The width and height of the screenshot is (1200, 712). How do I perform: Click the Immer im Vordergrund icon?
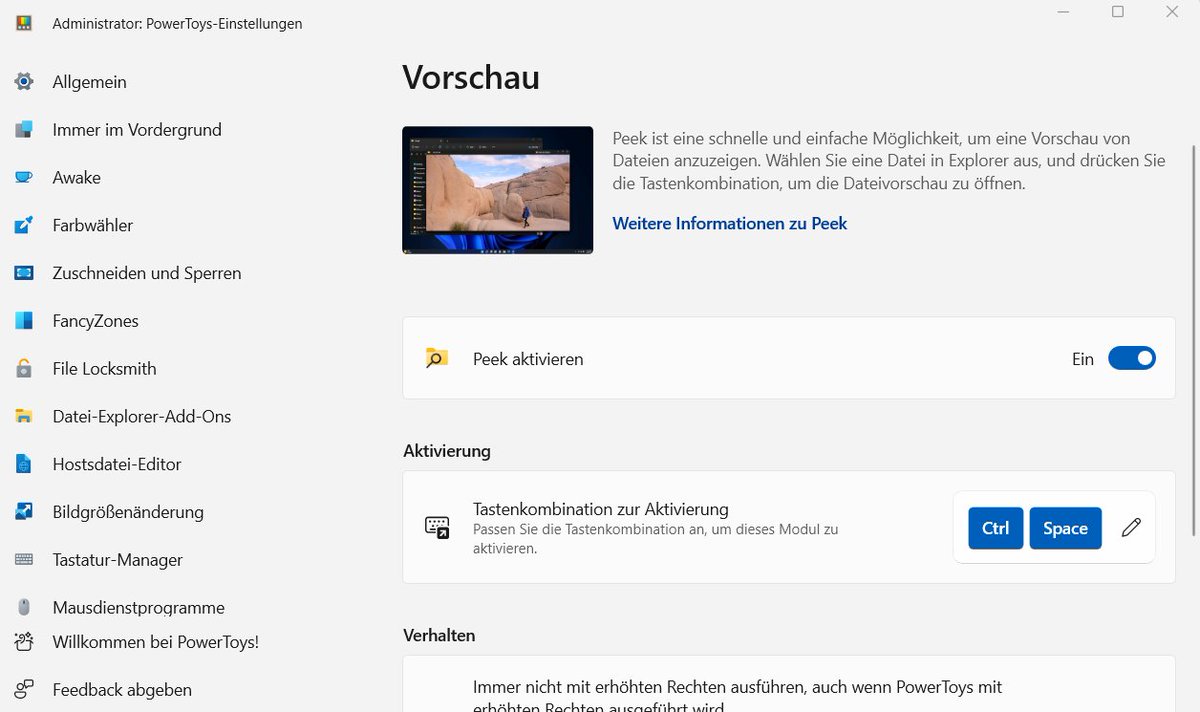24,130
